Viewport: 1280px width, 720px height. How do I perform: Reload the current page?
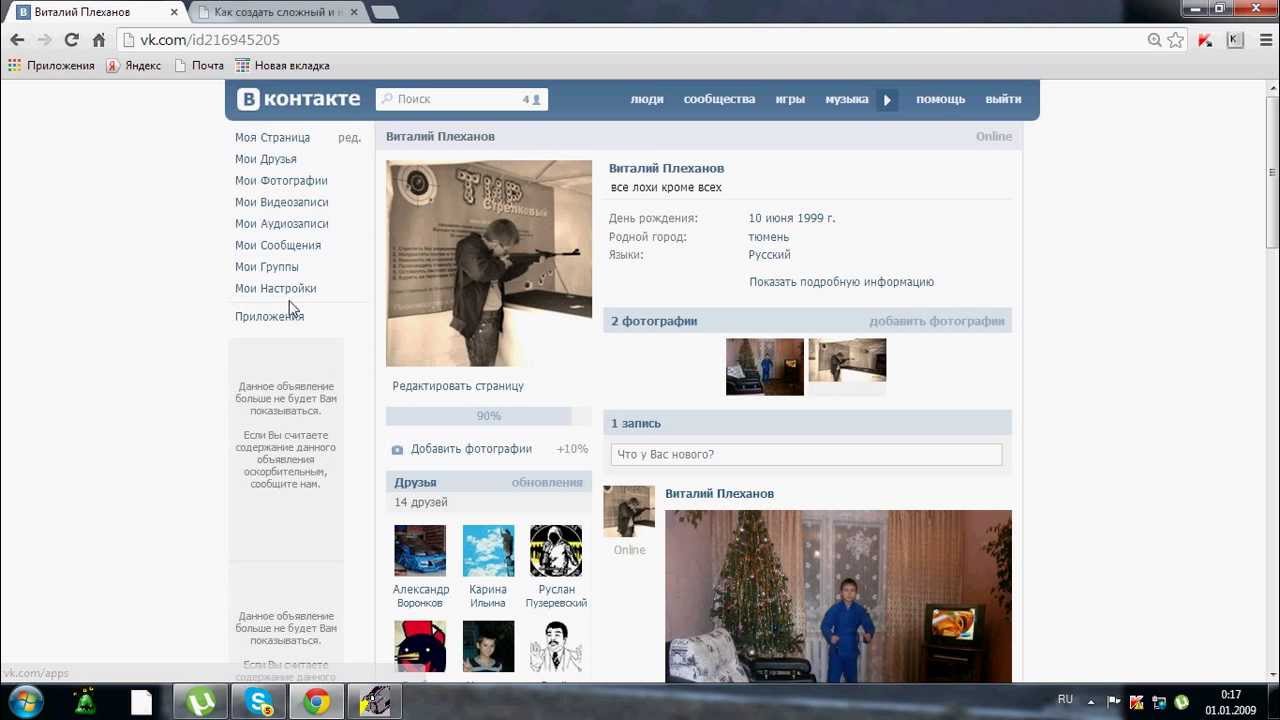click(71, 40)
